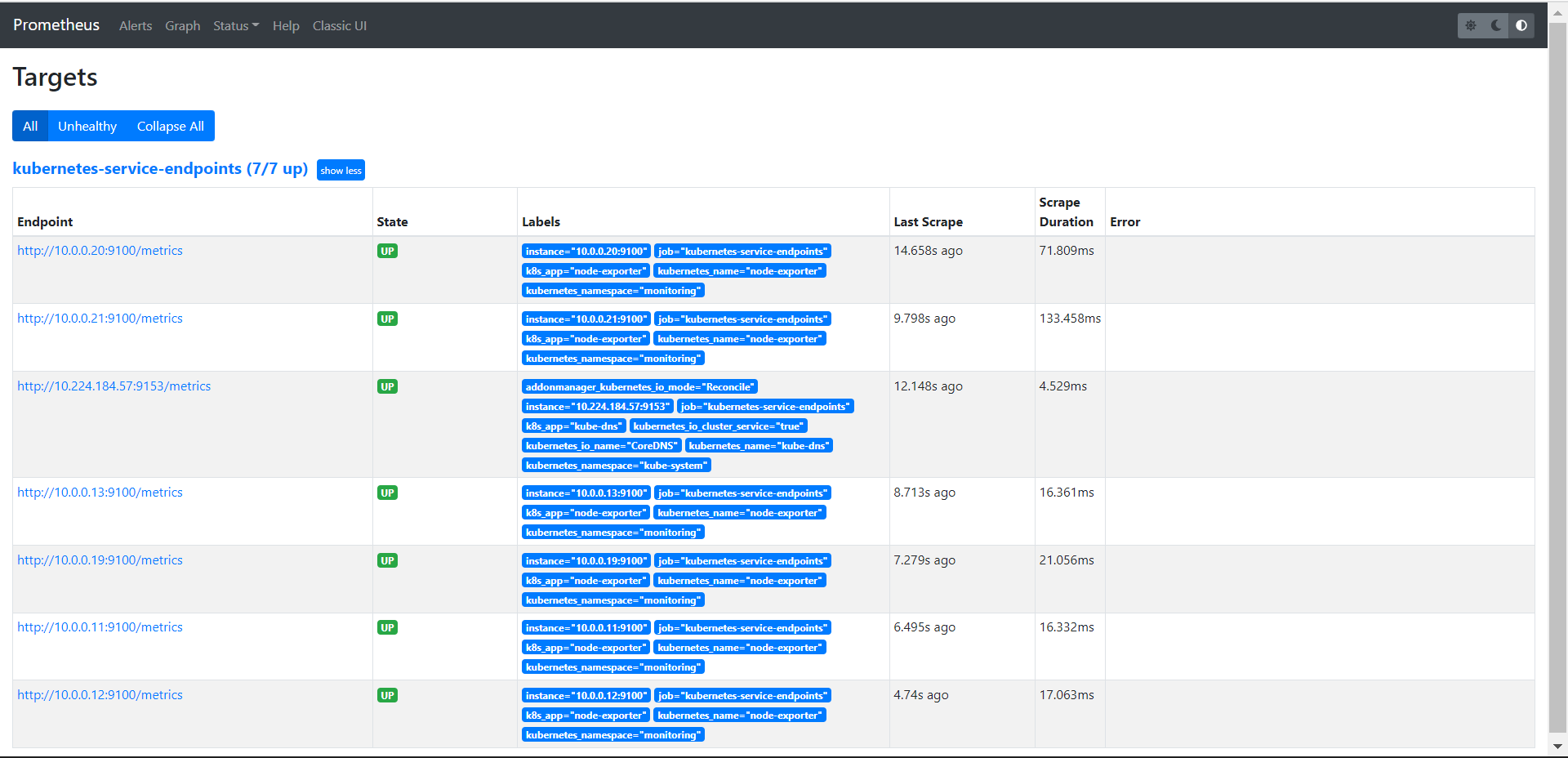Screen dimensions: 1568x758
Task: Click the kubernetes-service-endpoints (7/7 up) heading
Action: pyautogui.click(x=160, y=168)
